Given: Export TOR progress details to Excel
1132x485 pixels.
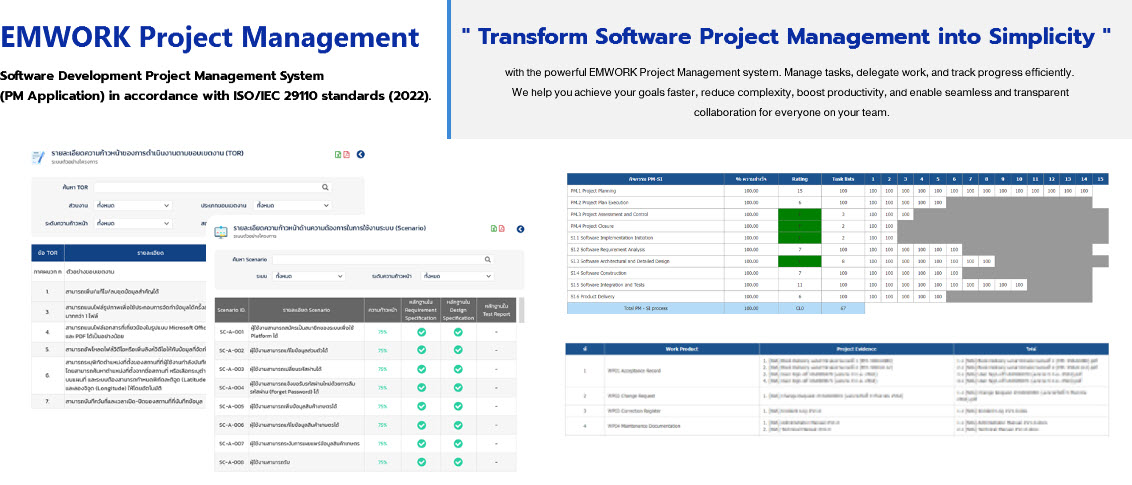Looking at the screenshot, I should coord(337,154).
